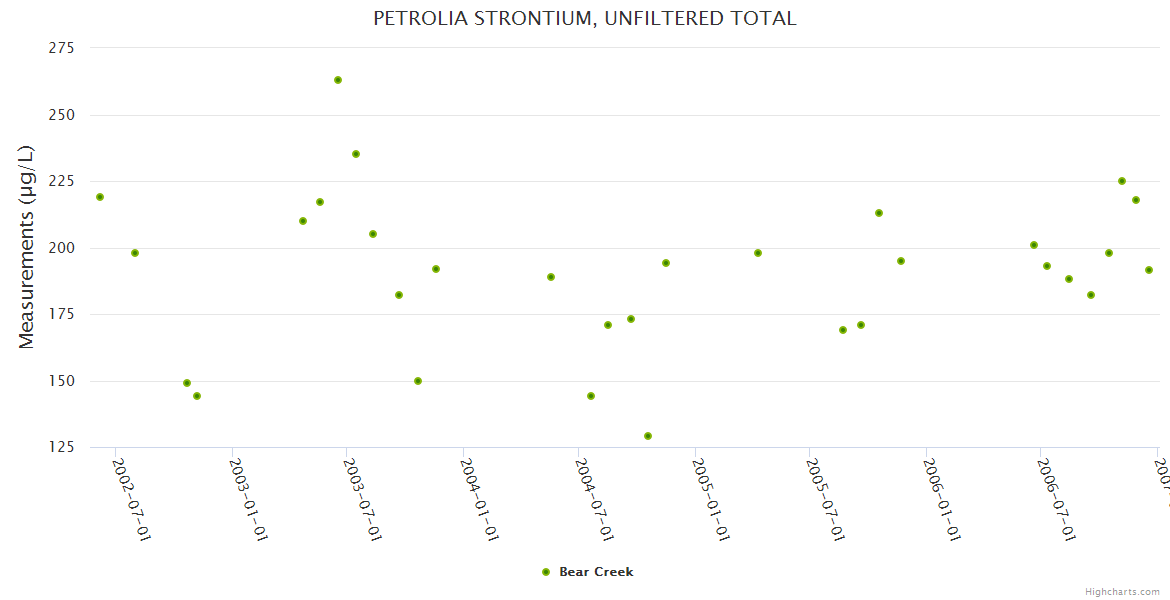Click the last data point on the right
The image size is (1170, 600).
pyautogui.click(x=1149, y=270)
